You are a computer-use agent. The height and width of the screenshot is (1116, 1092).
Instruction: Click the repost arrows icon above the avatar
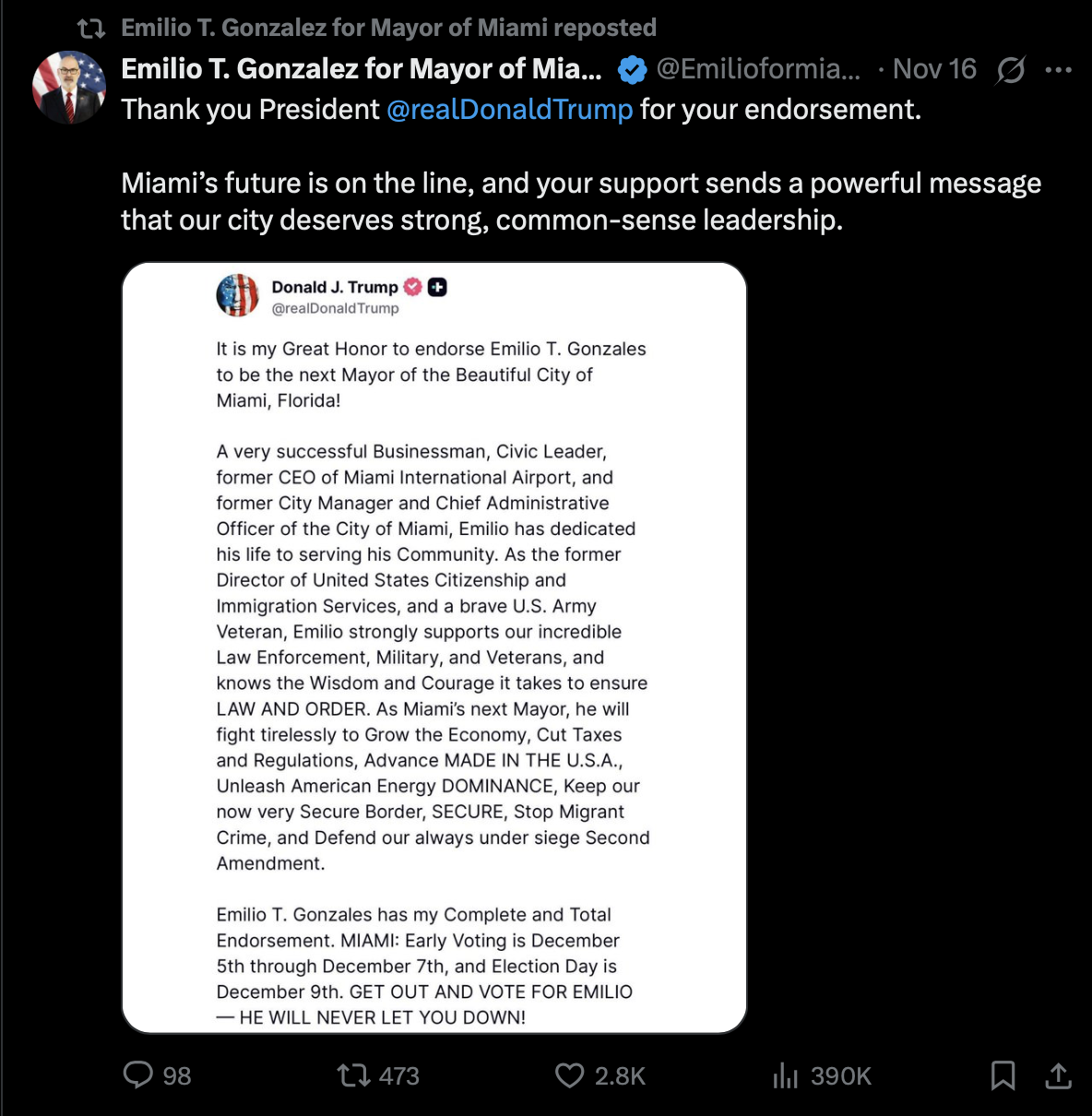(91, 29)
